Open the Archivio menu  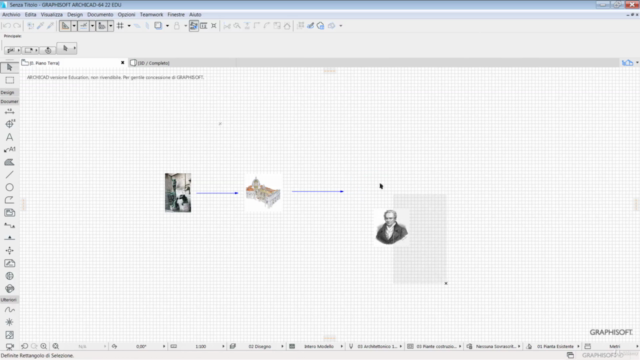(x=11, y=14)
